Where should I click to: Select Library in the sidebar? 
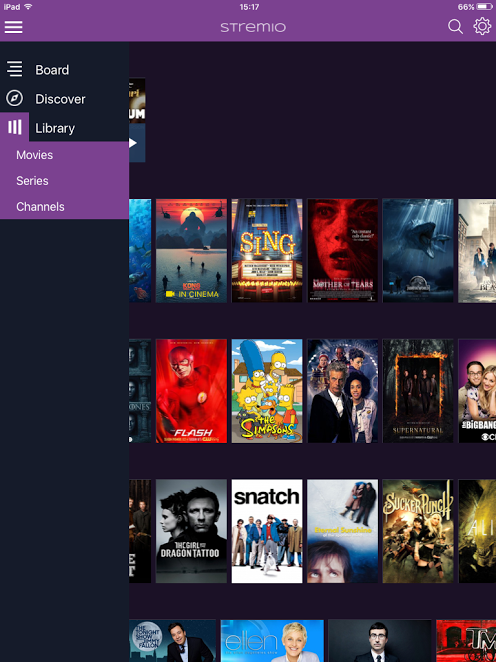55,128
